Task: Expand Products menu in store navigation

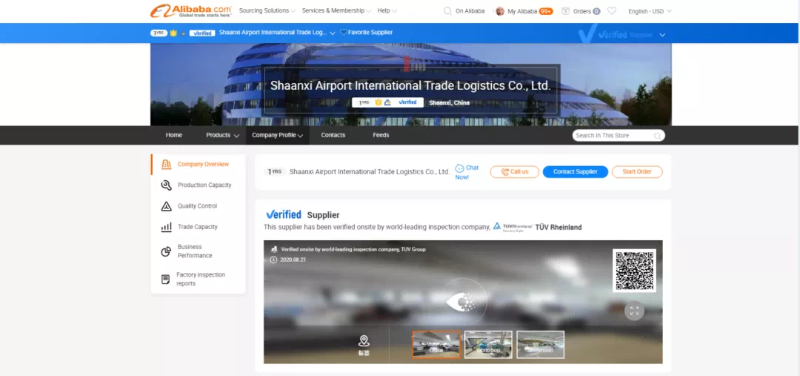Action: tap(222, 135)
